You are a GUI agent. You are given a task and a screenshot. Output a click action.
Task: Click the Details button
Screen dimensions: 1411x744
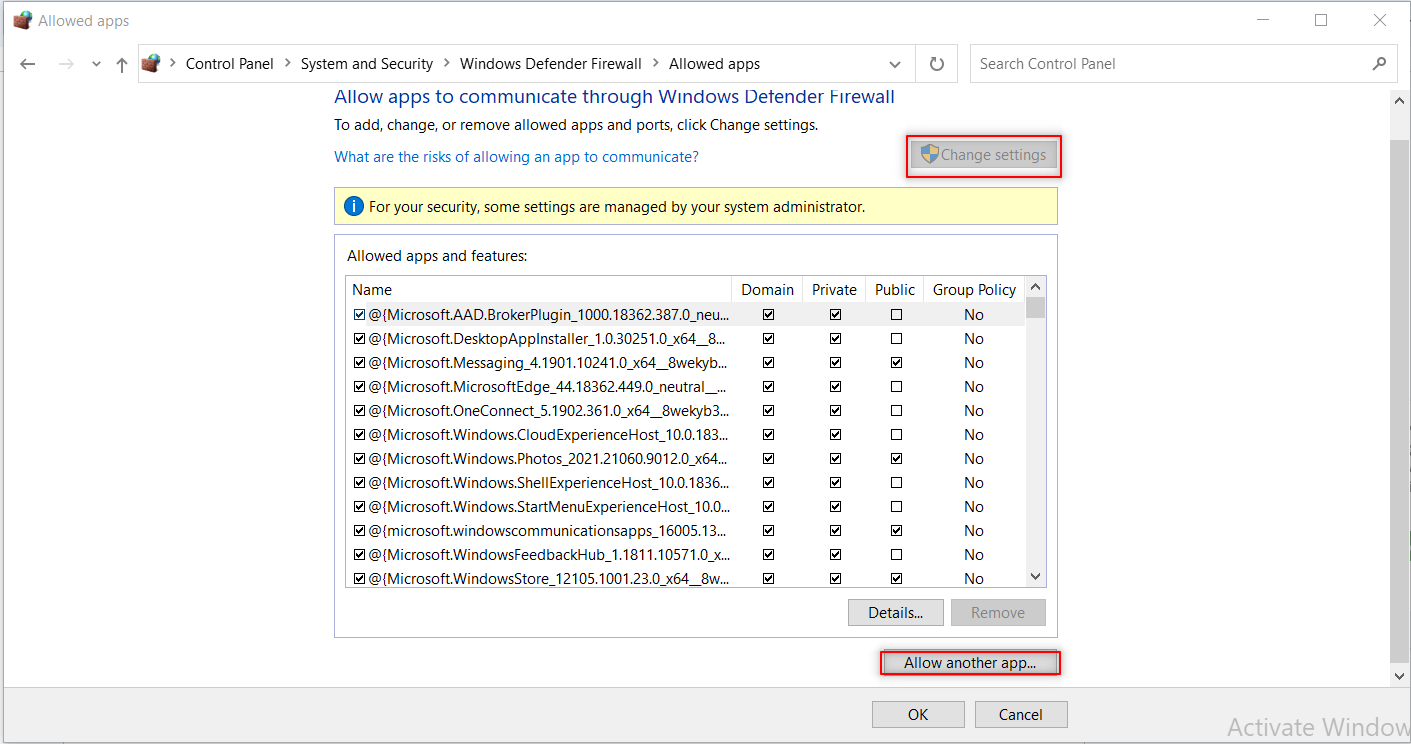[x=895, y=613]
